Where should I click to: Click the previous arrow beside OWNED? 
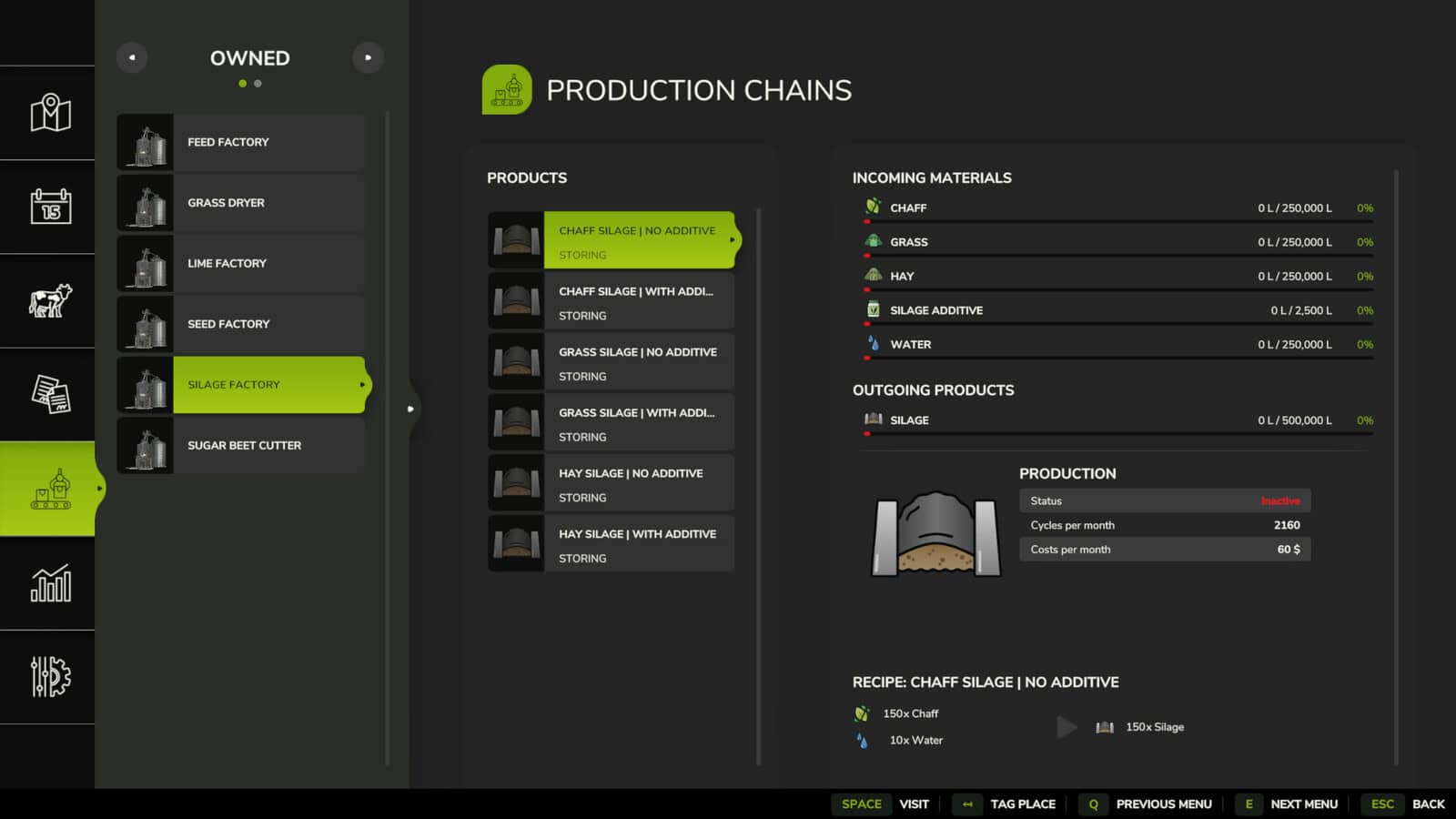pos(132,57)
